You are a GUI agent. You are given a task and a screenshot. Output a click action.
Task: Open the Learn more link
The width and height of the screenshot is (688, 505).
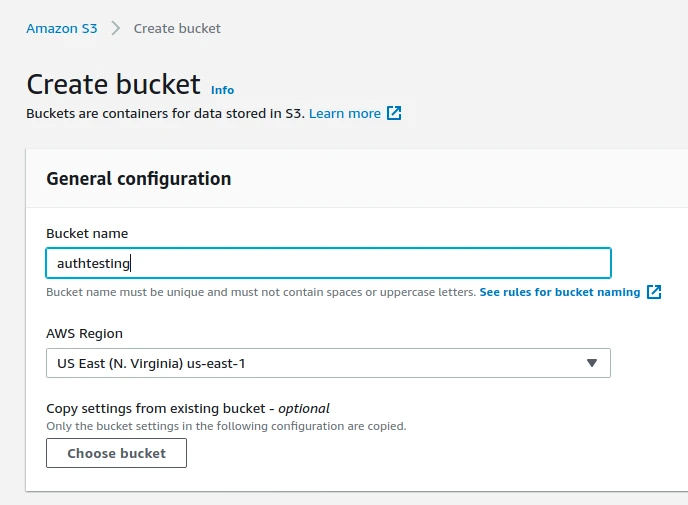[344, 113]
